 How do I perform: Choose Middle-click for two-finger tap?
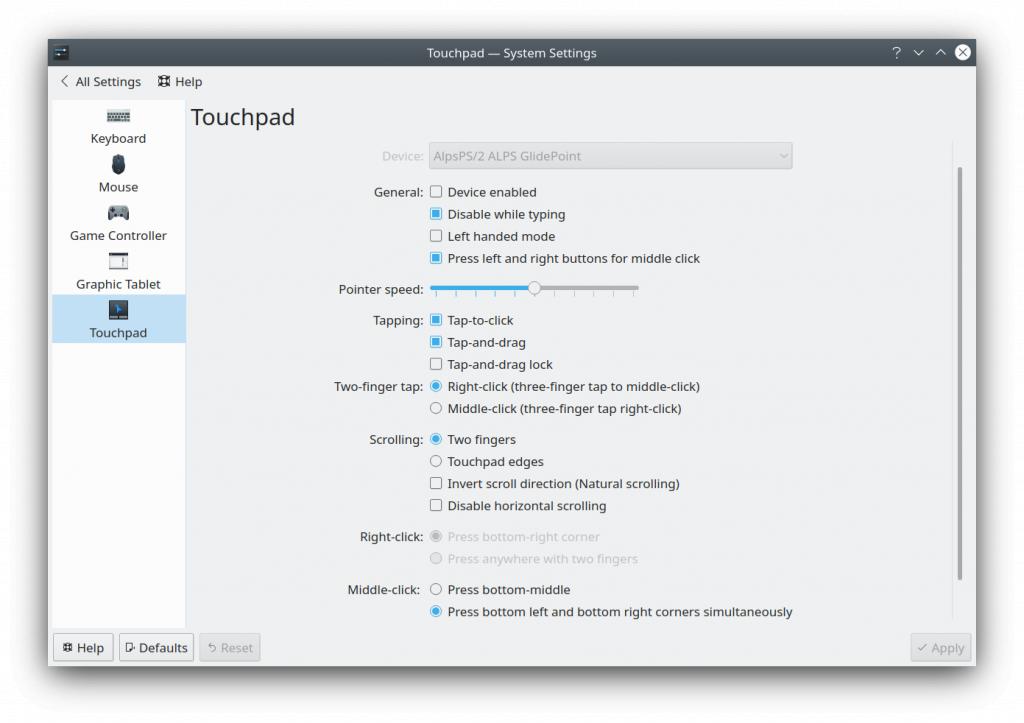[x=436, y=409]
